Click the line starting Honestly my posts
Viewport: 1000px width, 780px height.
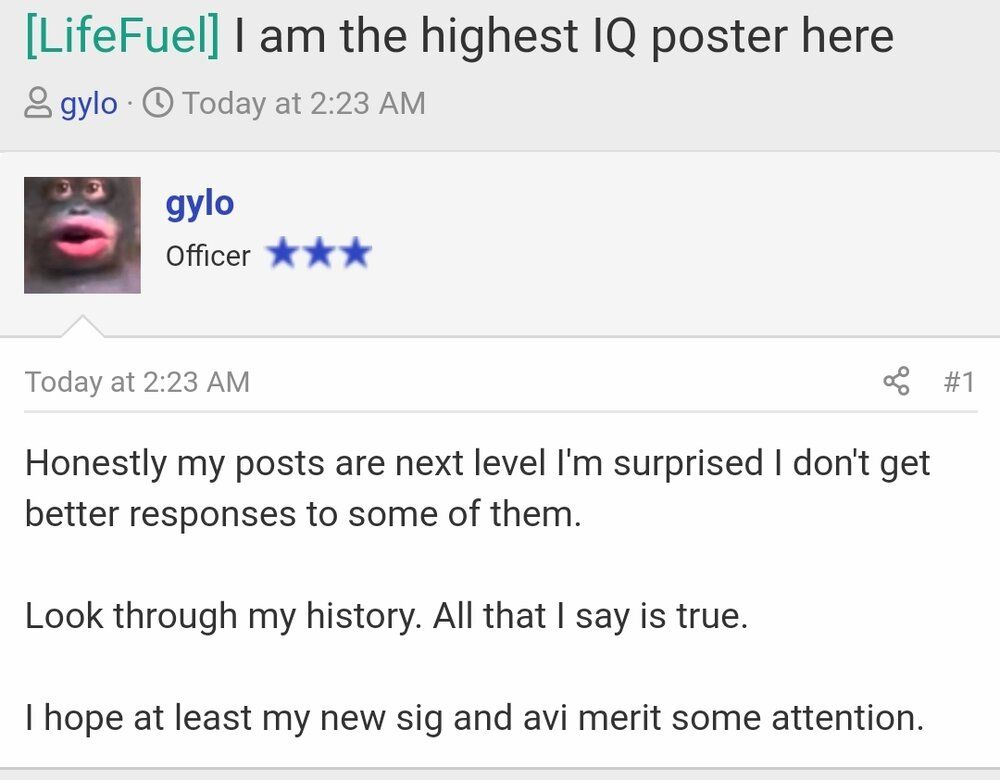[478, 464]
